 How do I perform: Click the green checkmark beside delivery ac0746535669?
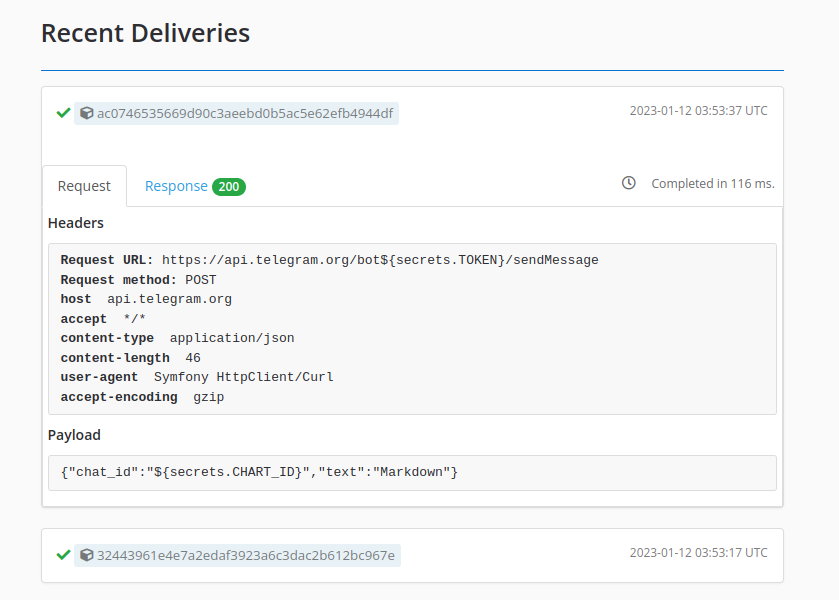[x=63, y=112]
